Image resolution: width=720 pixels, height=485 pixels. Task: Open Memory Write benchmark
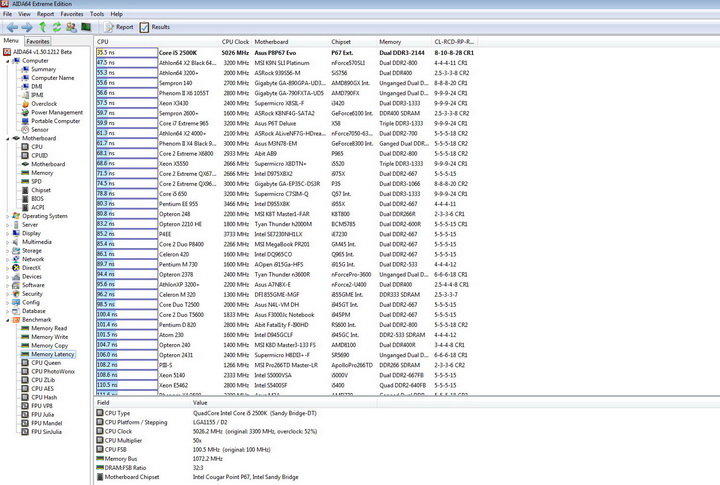click(49, 337)
